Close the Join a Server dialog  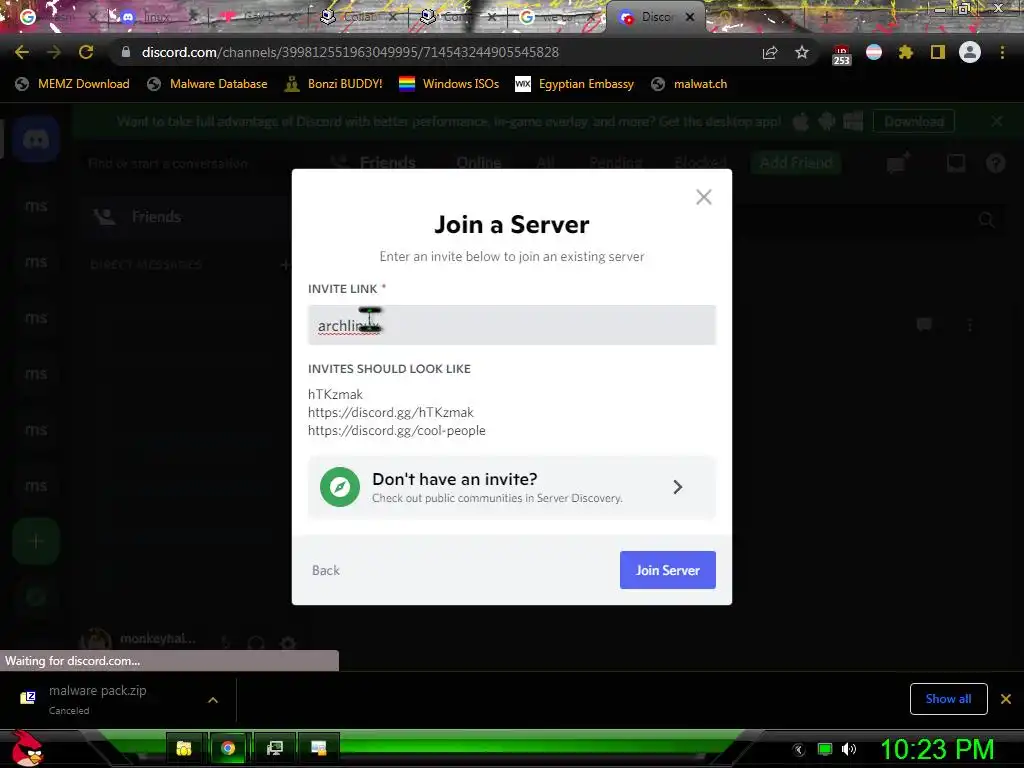click(x=703, y=197)
